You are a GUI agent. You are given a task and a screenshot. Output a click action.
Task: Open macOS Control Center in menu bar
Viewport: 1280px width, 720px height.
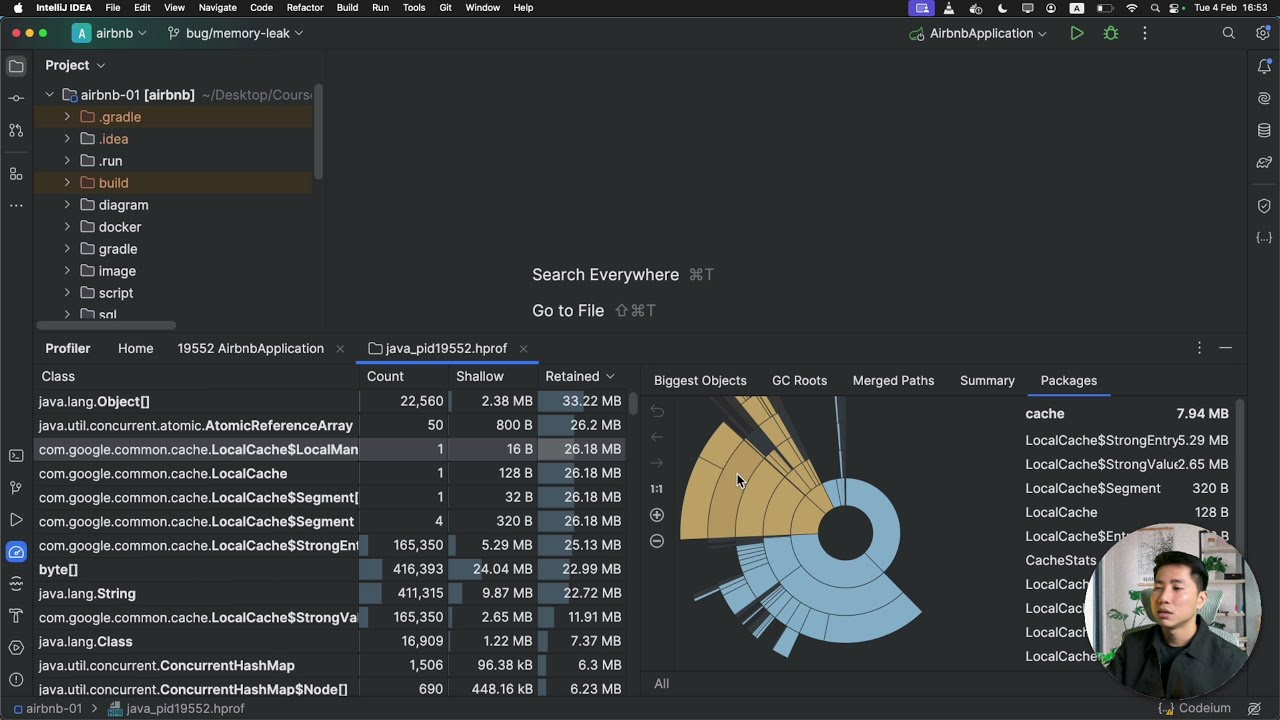pyautogui.click(x=1176, y=7)
